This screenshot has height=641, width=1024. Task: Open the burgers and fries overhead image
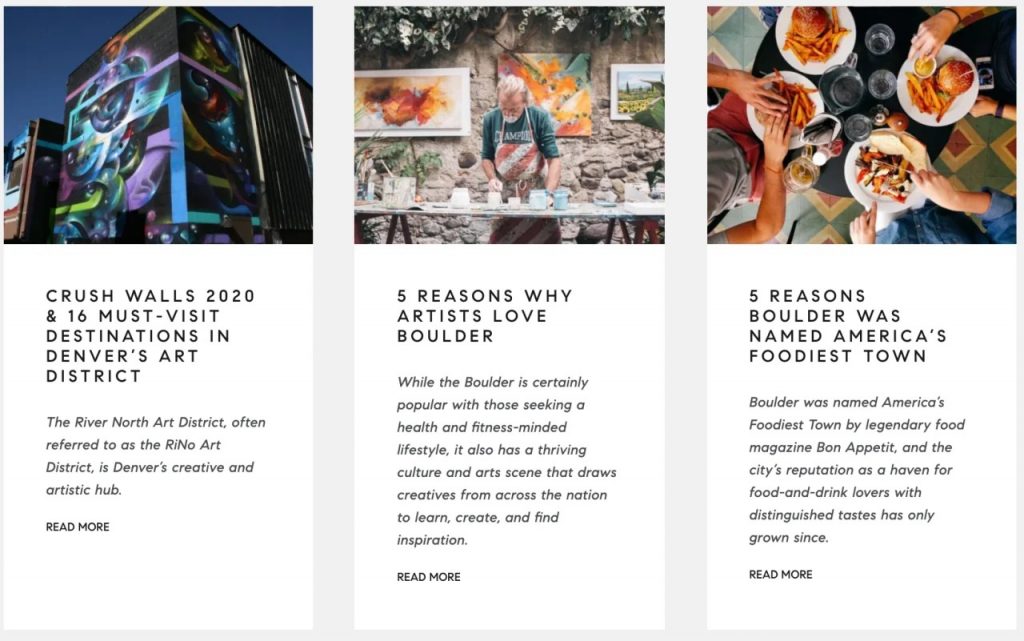point(861,125)
